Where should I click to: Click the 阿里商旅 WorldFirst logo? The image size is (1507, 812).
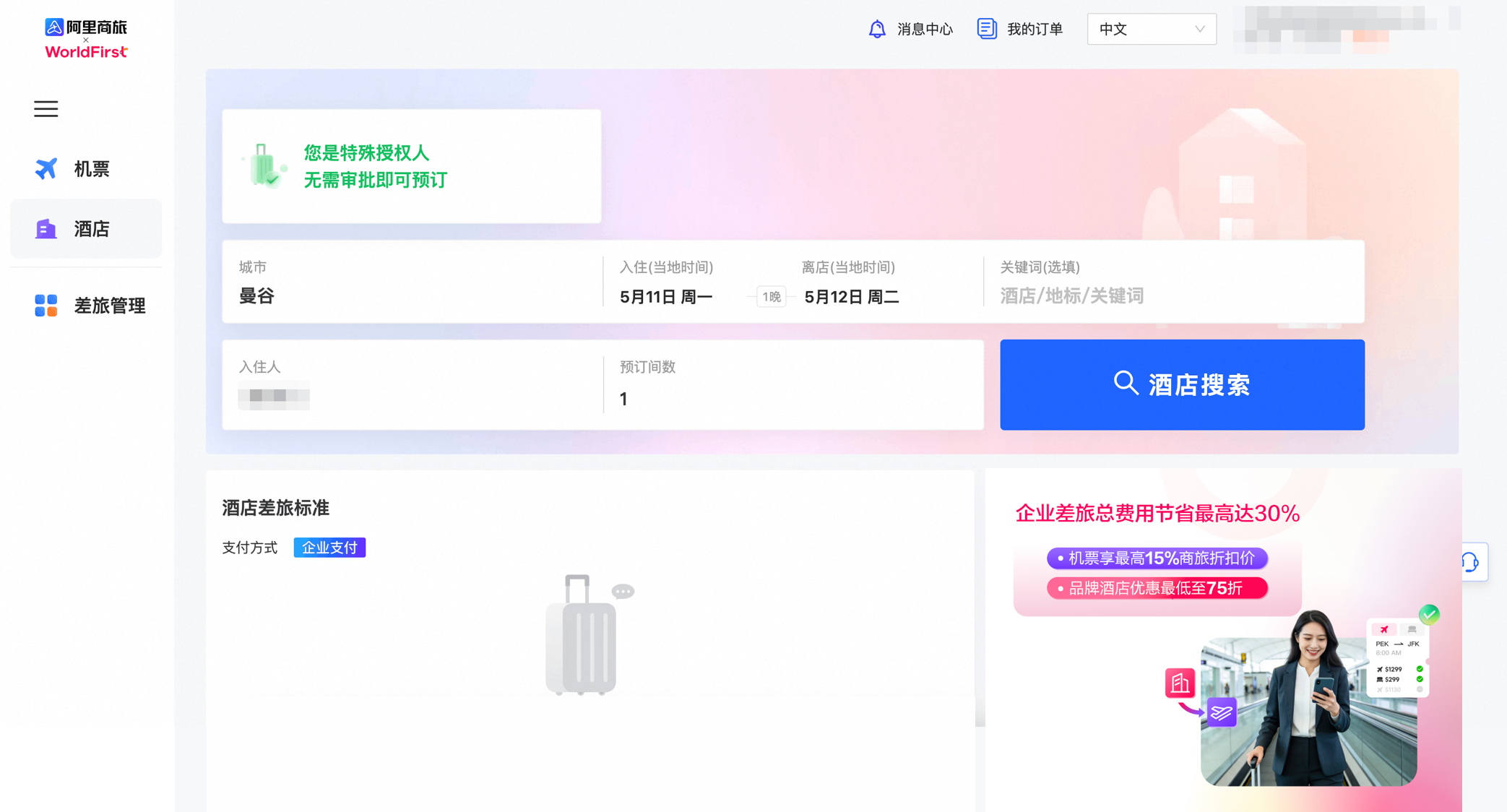86,38
